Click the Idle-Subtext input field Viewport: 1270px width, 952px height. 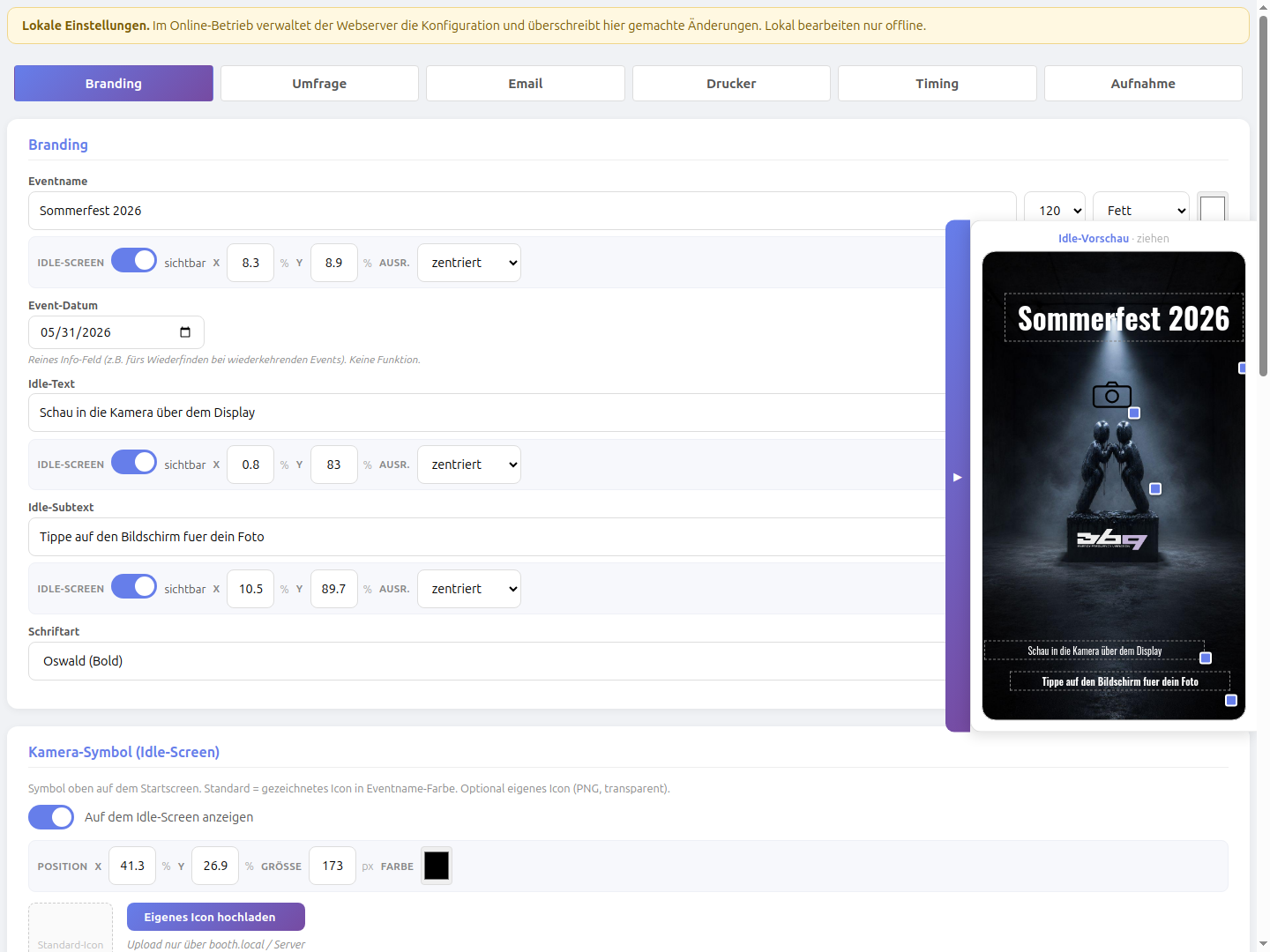tap(487, 537)
